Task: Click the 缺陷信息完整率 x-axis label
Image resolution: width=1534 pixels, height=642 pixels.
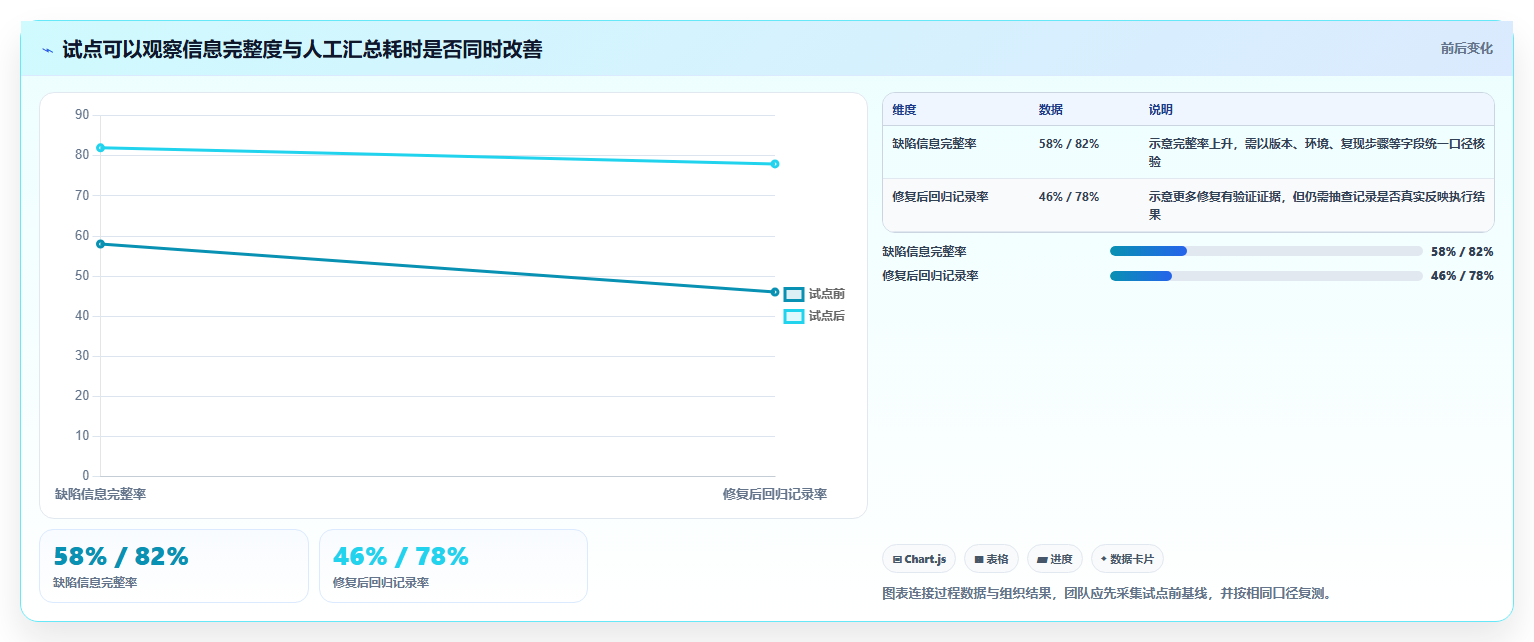Action: pos(100,494)
